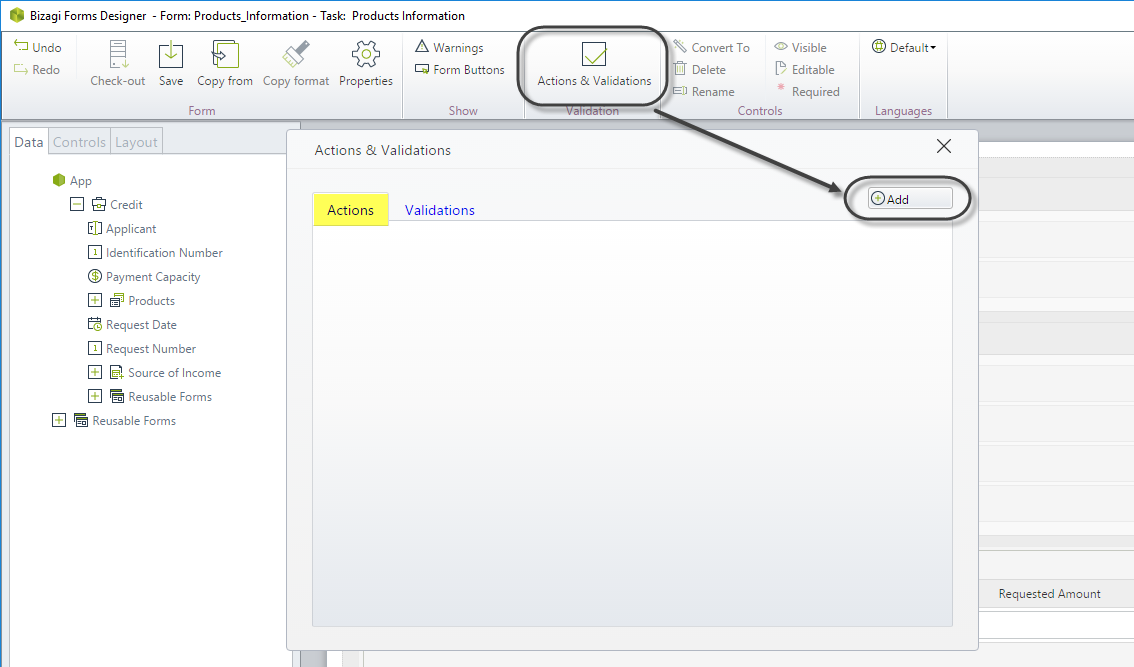Collapse the Credit tree node
1134x667 pixels.
click(x=77, y=205)
